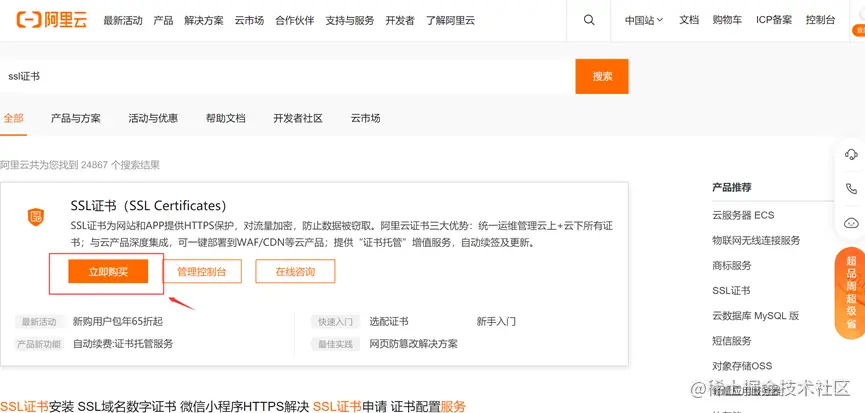Screen dimensions: 865x413
Task: Open the 合作伙伴 menu
Action: (295, 20)
